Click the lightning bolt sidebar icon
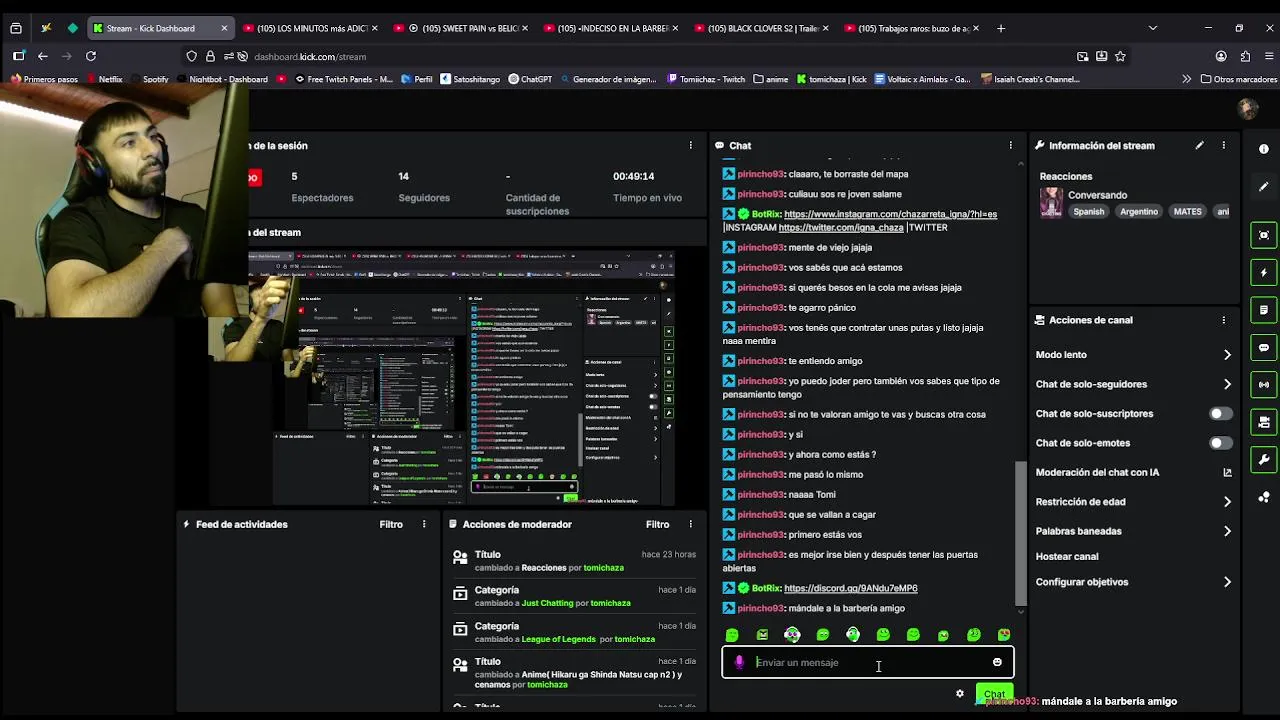 1264,273
